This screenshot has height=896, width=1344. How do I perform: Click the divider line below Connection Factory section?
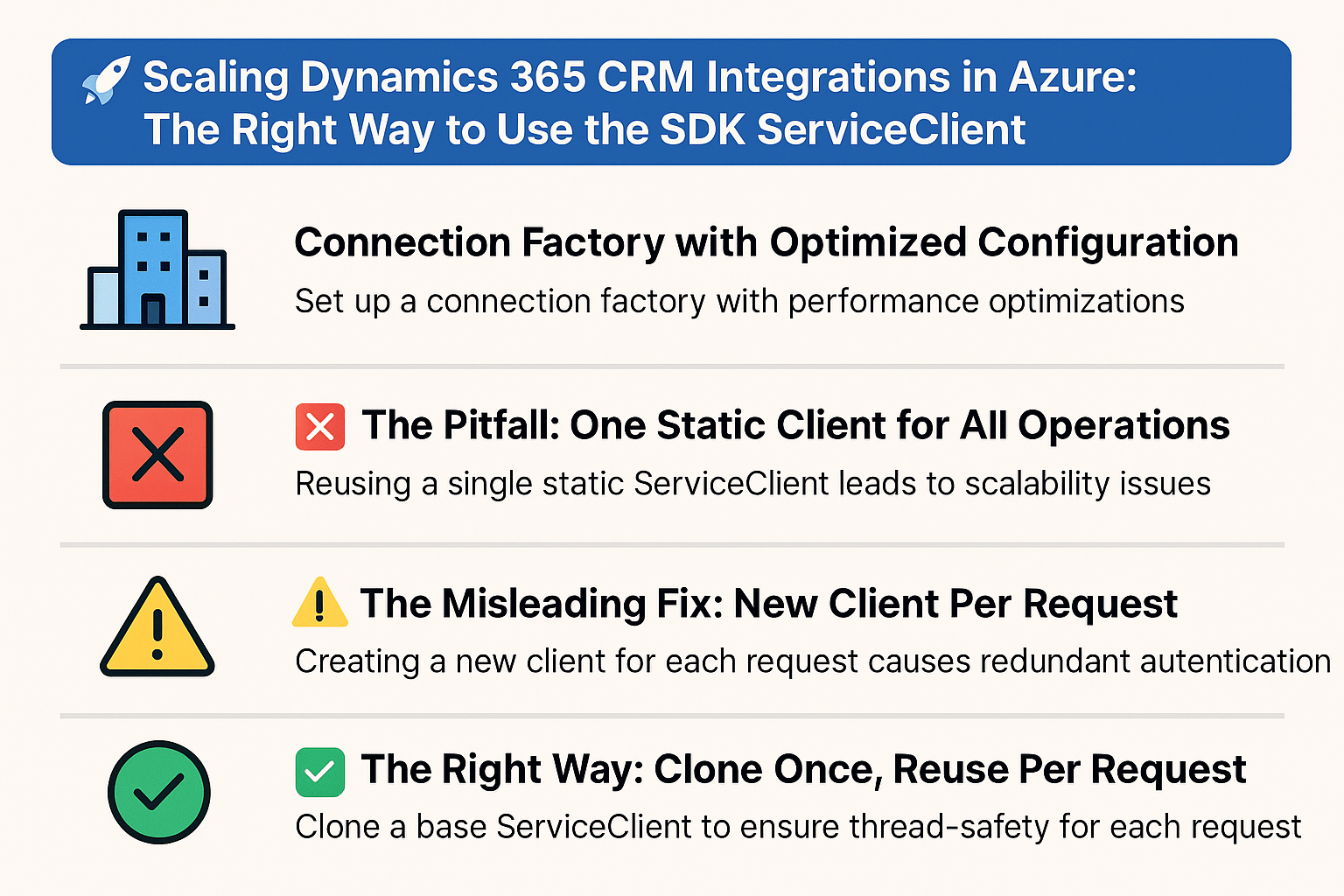tap(672, 367)
